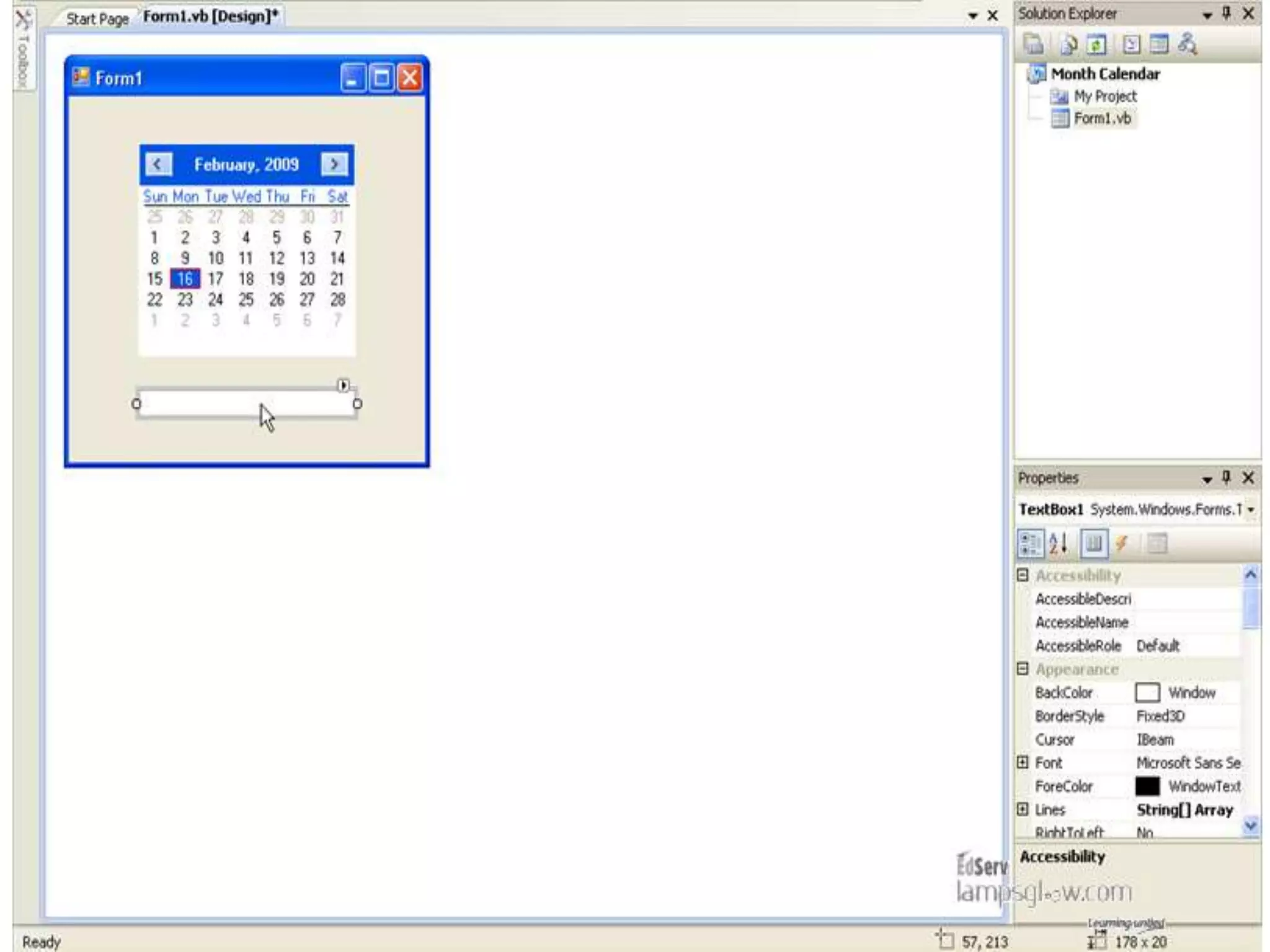Select the left resize handle of TextBox
This screenshot has width=1270, height=952.
point(136,404)
